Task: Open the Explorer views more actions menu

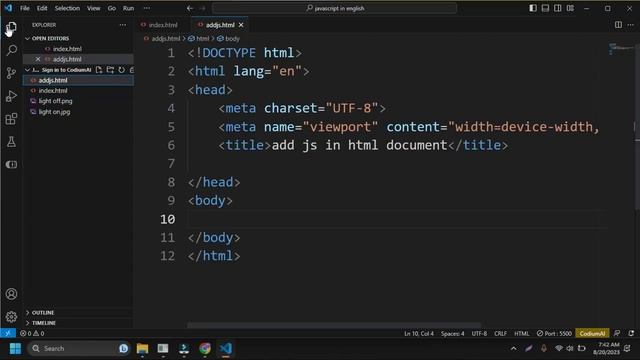Action: [x=122, y=25]
